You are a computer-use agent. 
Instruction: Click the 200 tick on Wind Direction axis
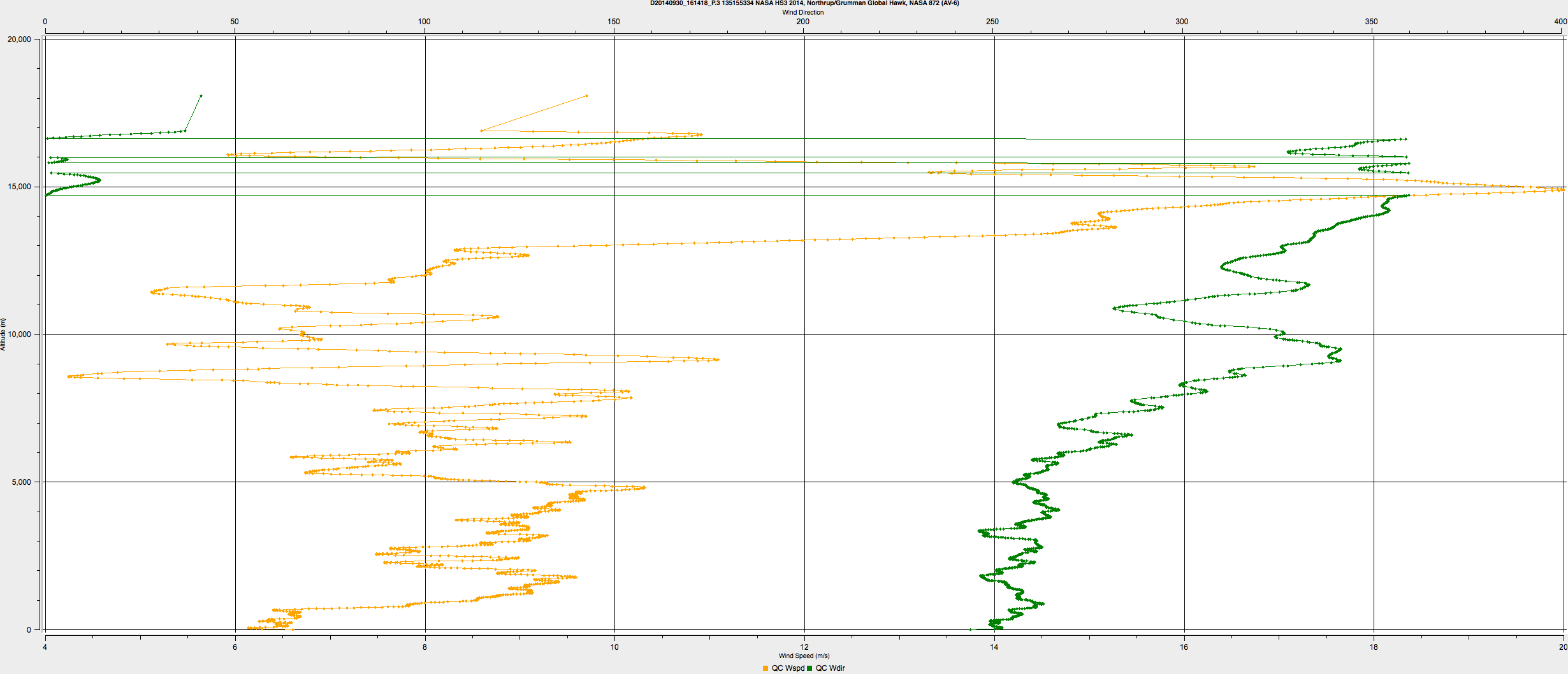tap(803, 22)
